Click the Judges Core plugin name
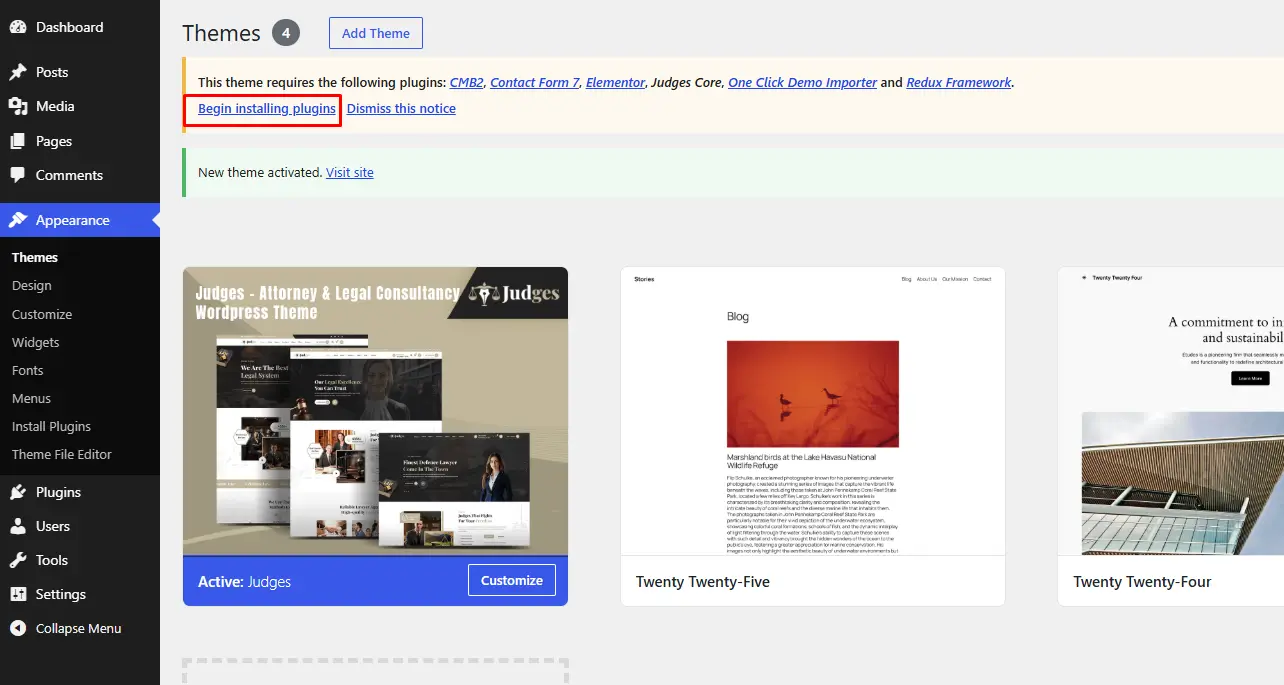This screenshot has width=1284, height=685. pos(686,83)
